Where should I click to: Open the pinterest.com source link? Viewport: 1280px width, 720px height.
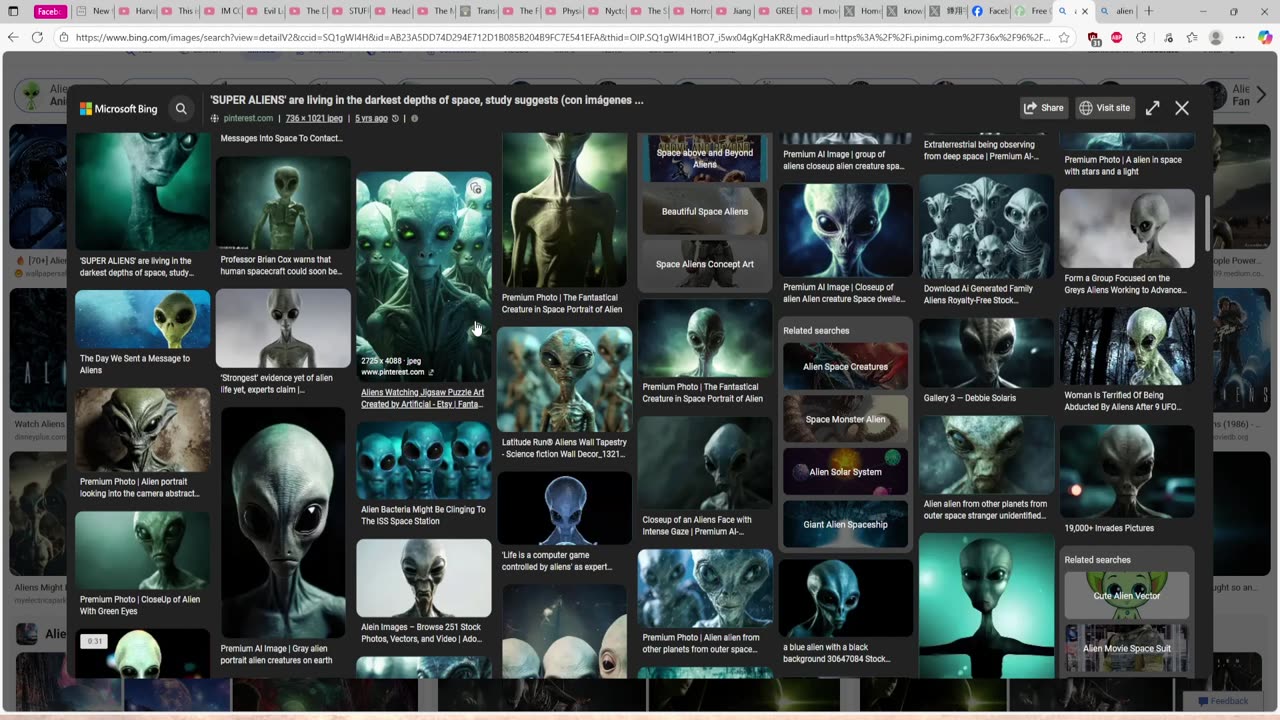(248, 118)
